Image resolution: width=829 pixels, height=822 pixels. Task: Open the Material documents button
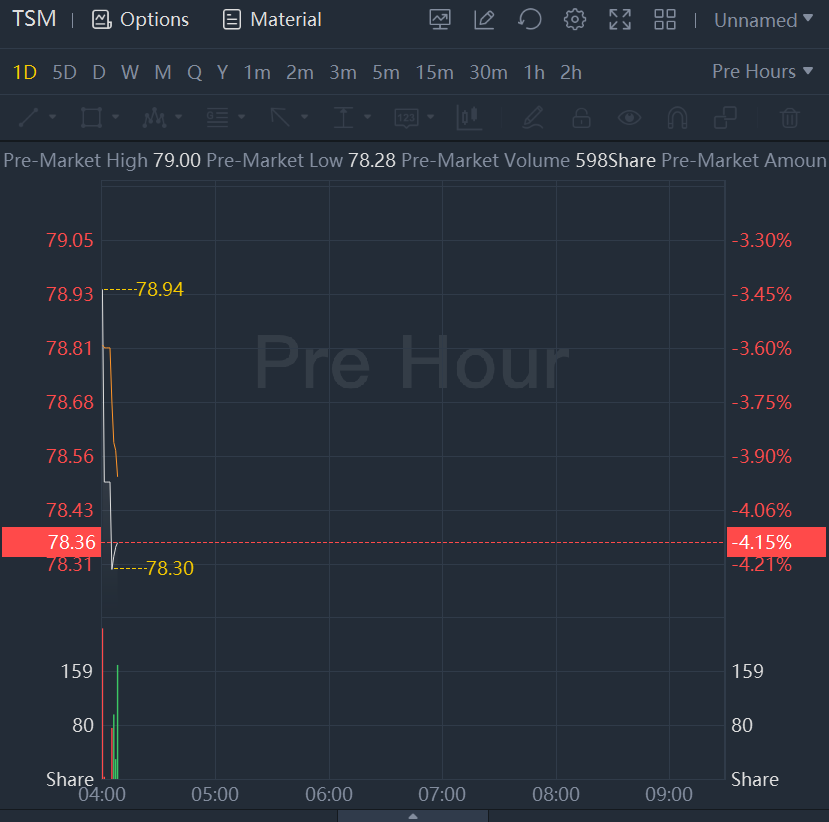(272, 20)
